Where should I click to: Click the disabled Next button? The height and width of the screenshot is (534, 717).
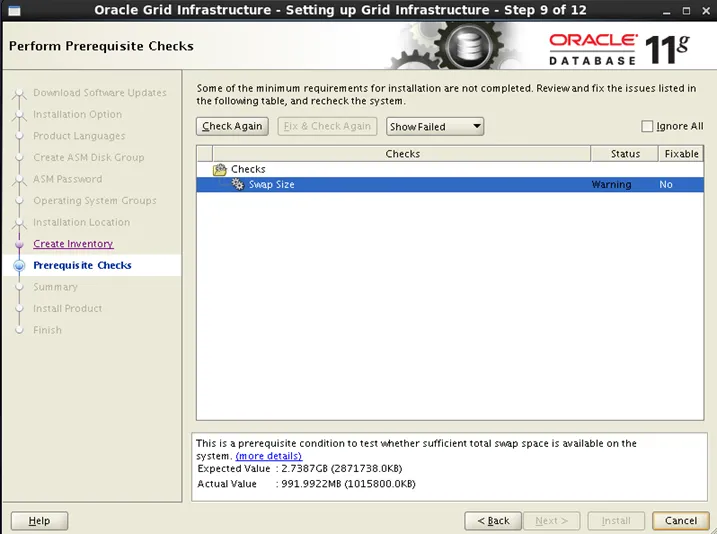(x=551, y=520)
